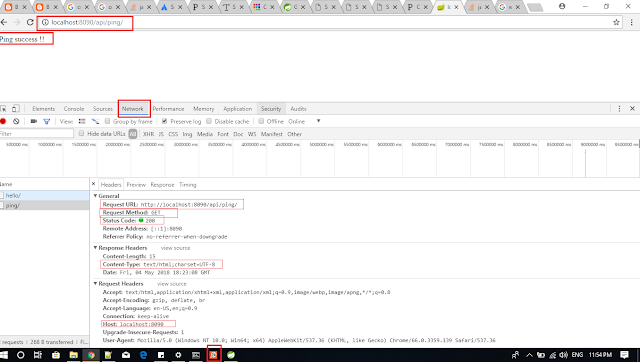The height and width of the screenshot is (362, 640).
Task: Uncheck Preserve log checkbox
Action: click(x=164, y=121)
